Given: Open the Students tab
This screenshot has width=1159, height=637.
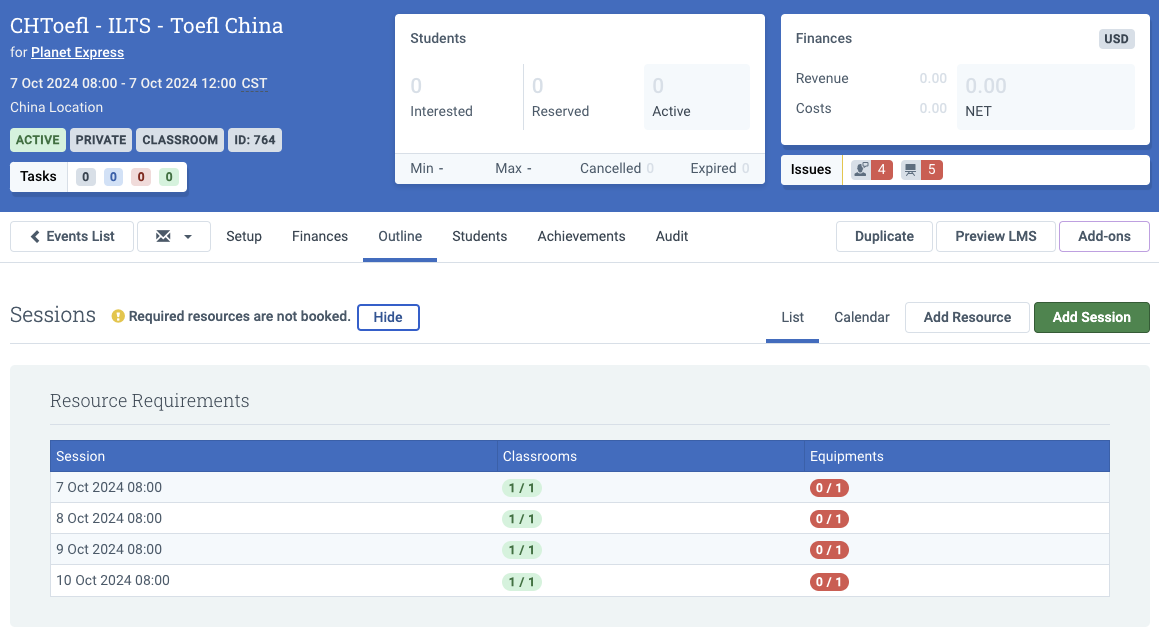Looking at the screenshot, I should pos(480,236).
